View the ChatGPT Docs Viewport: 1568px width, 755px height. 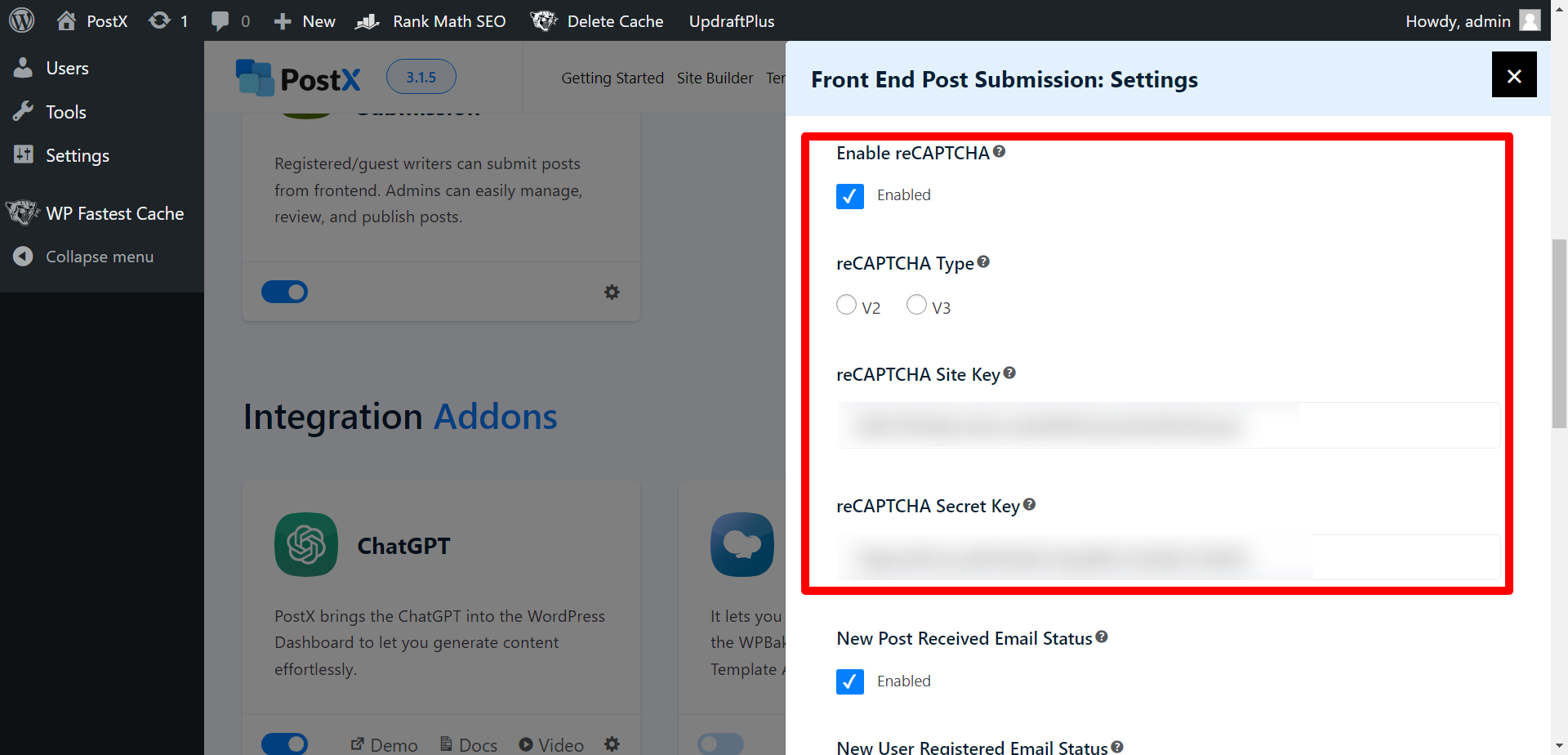468,744
